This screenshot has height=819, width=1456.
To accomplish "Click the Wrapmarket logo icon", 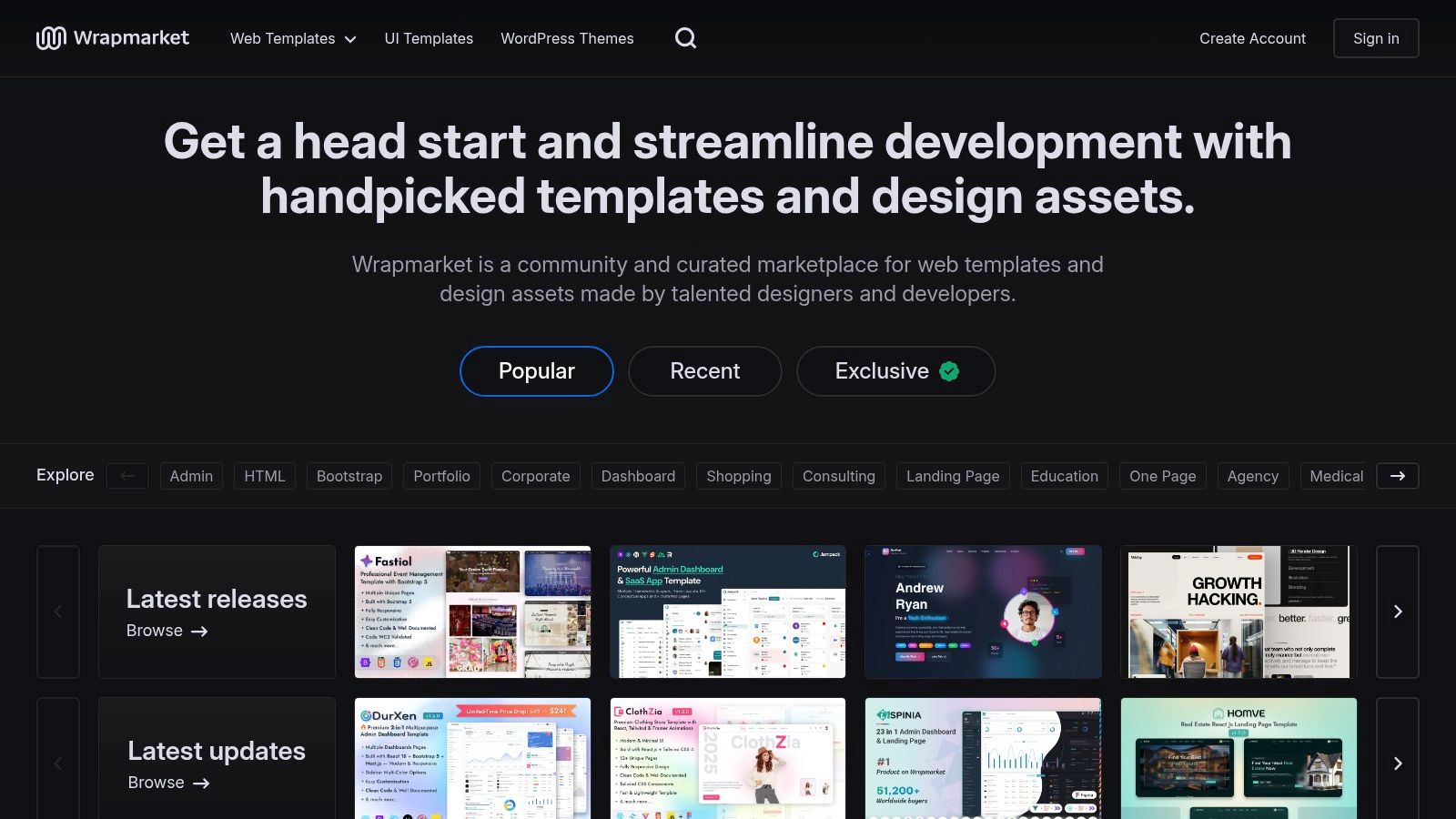I will [x=51, y=38].
